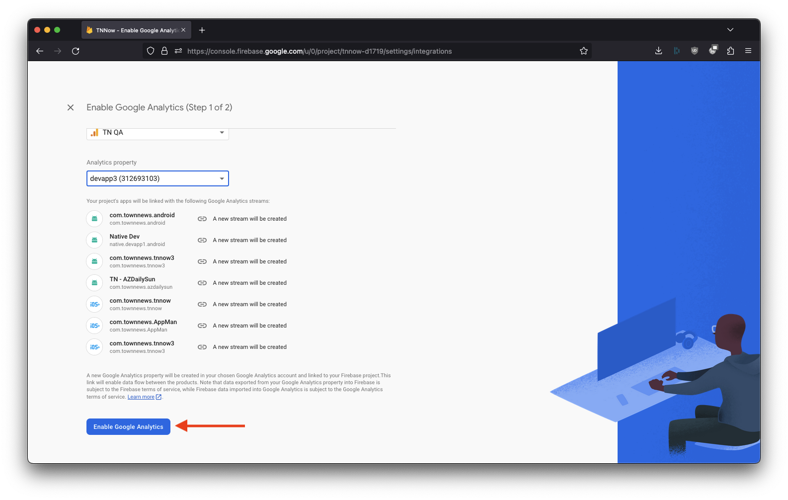Reload the page in the browser

(75, 51)
